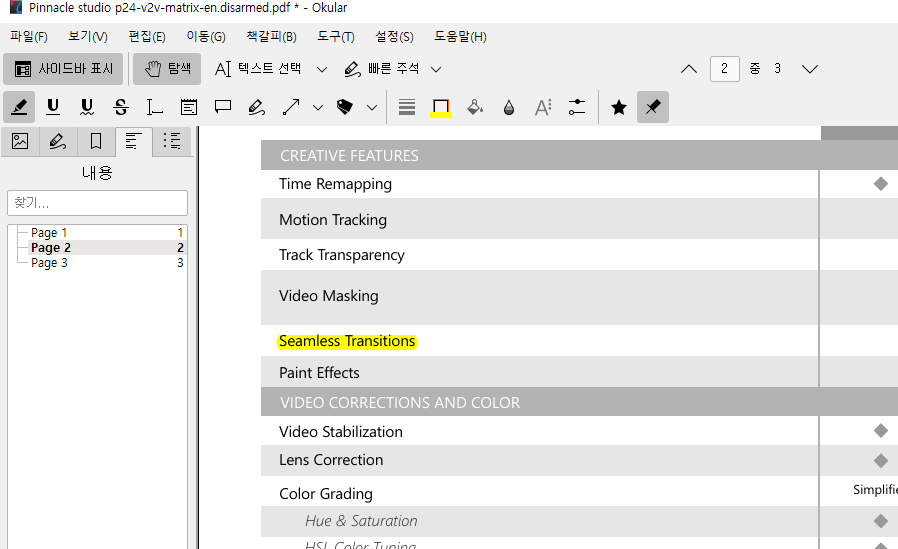898x549 pixels.
Task: Switch to the annotations sidebar tab
Action: (58, 141)
